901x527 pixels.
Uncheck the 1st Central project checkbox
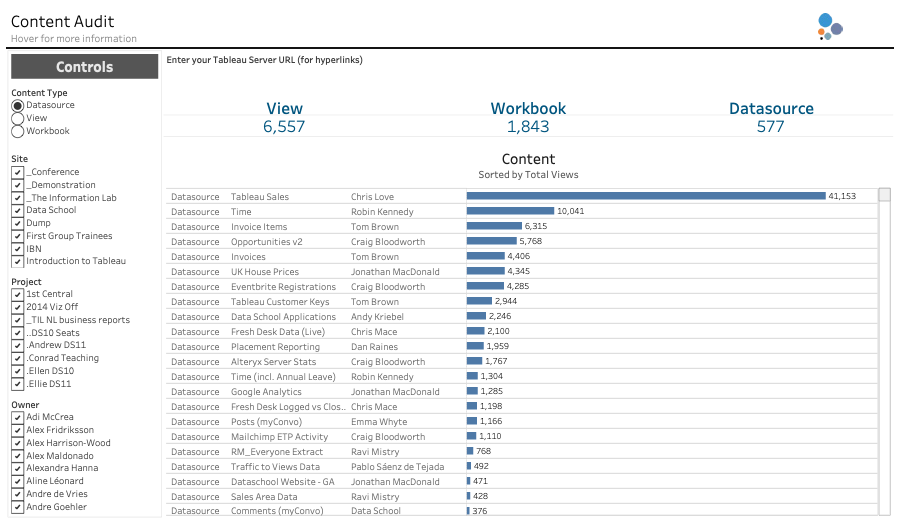tap(17, 294)
